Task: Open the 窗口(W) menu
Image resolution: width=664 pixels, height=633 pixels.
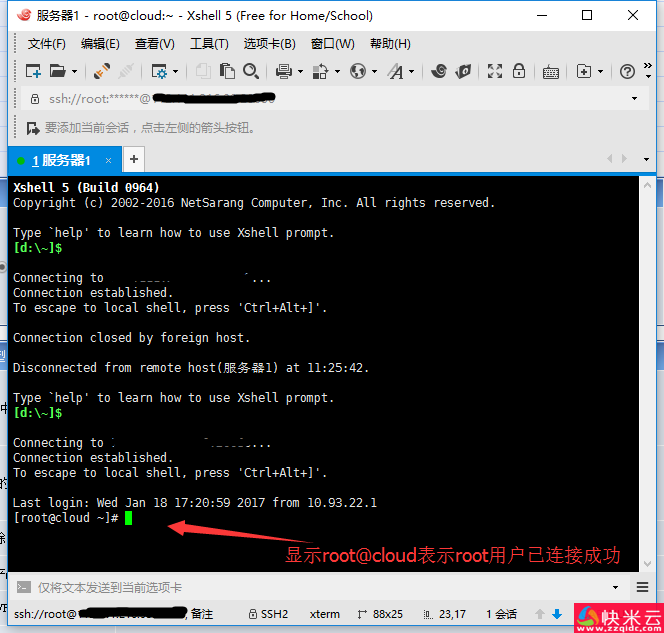Action: click(x=332, y=44)
